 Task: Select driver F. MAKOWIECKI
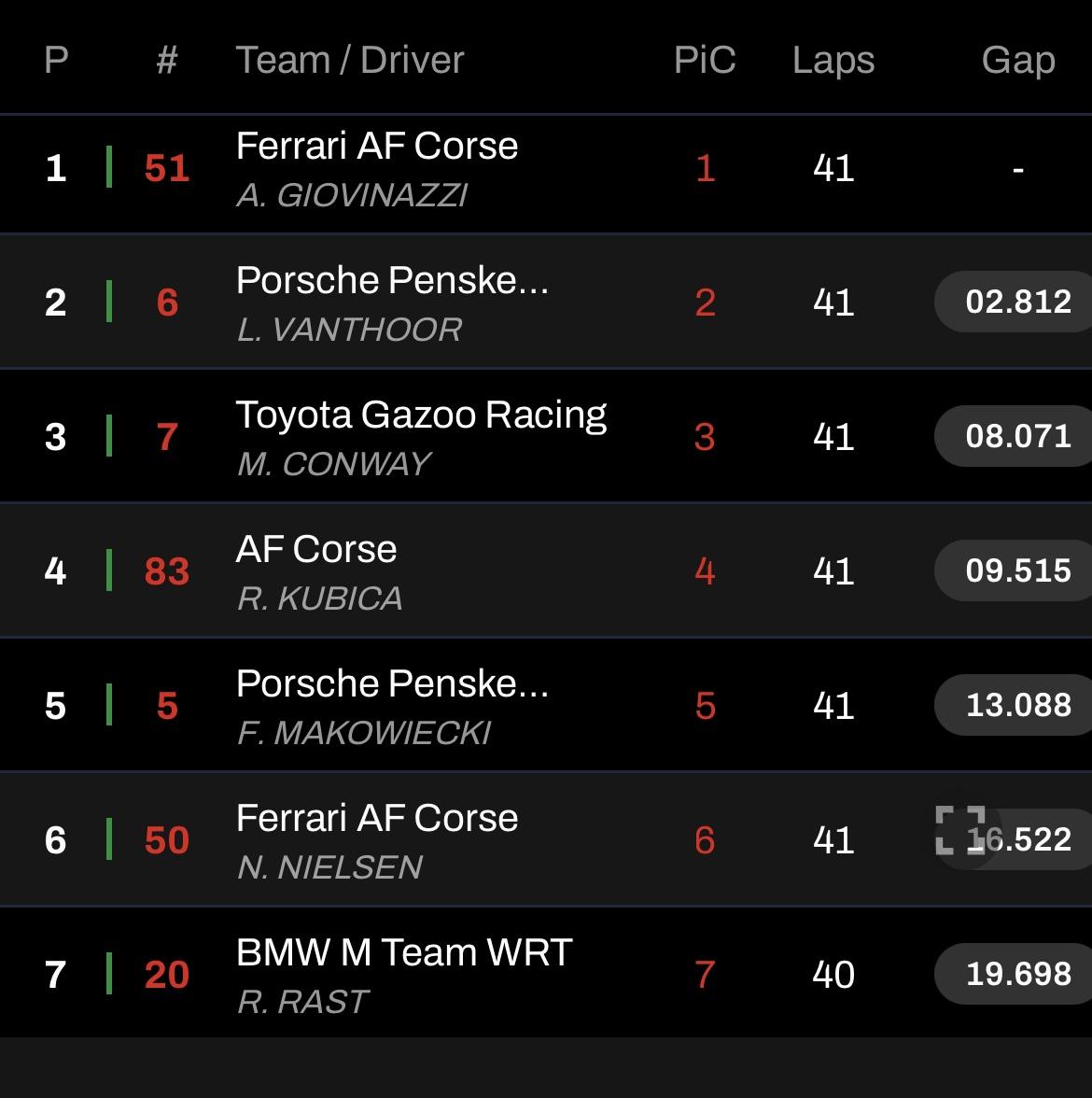[363, 733]
